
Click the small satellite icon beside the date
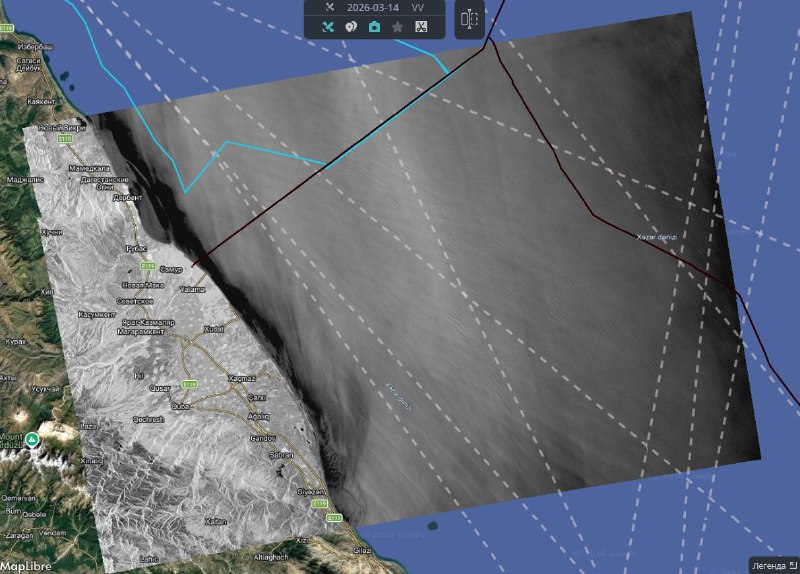point(327,7)
